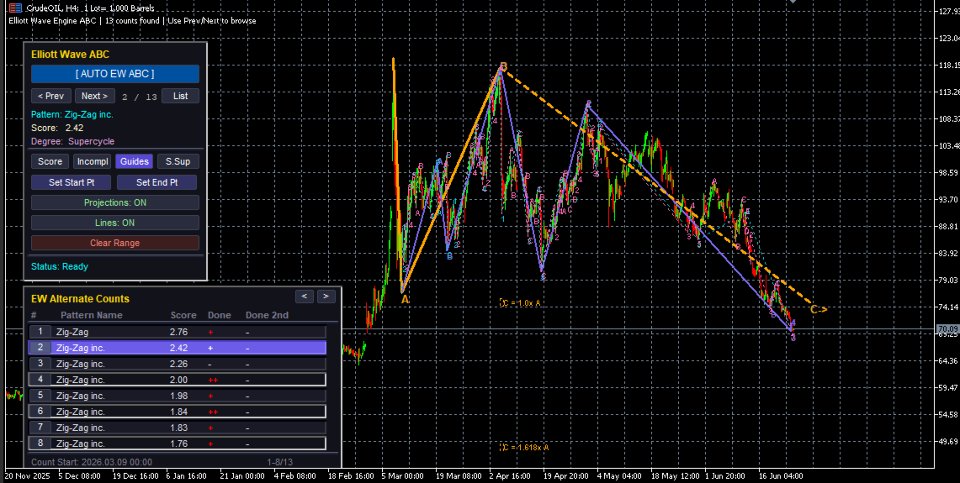
Task: Click the 'C = 1.0x A' projection label
Action: [520, 303]
